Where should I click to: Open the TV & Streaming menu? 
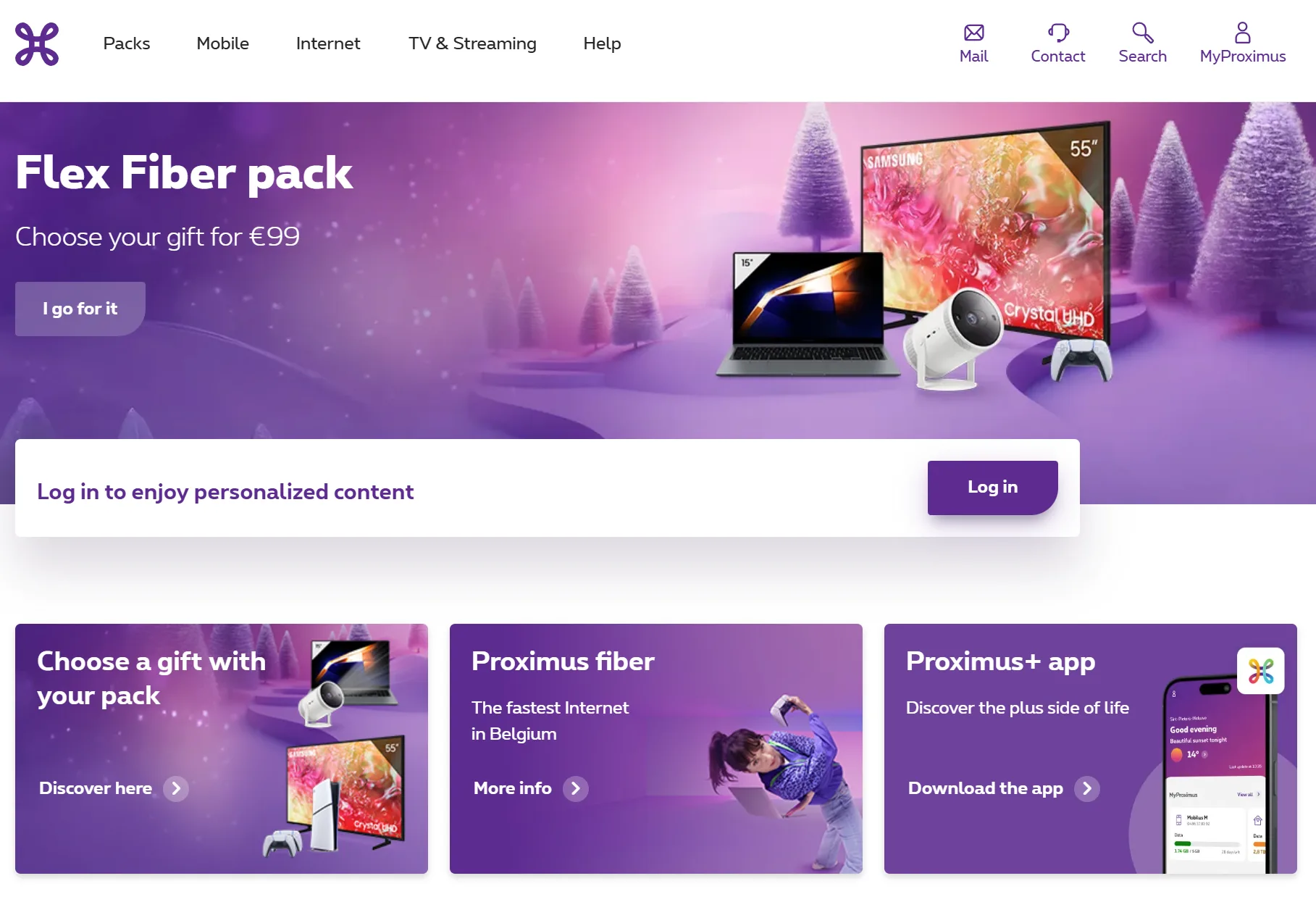[x=472, y=43]
